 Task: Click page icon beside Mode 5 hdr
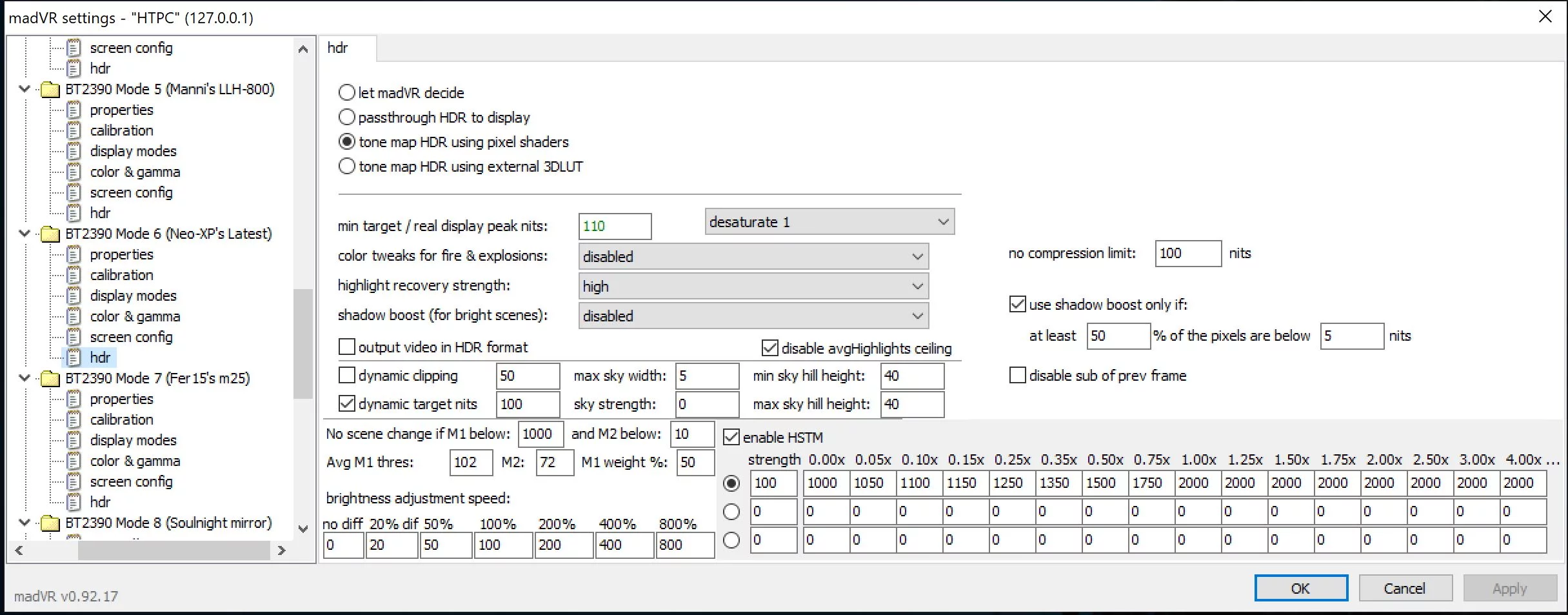tap(74, 213)
